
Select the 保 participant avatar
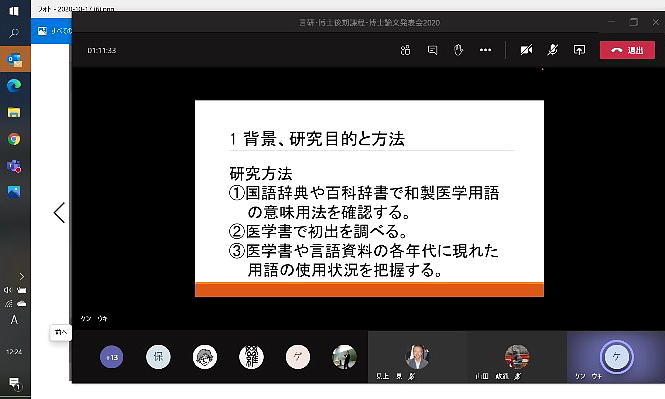pyautogui.click(x=158, y=357)
